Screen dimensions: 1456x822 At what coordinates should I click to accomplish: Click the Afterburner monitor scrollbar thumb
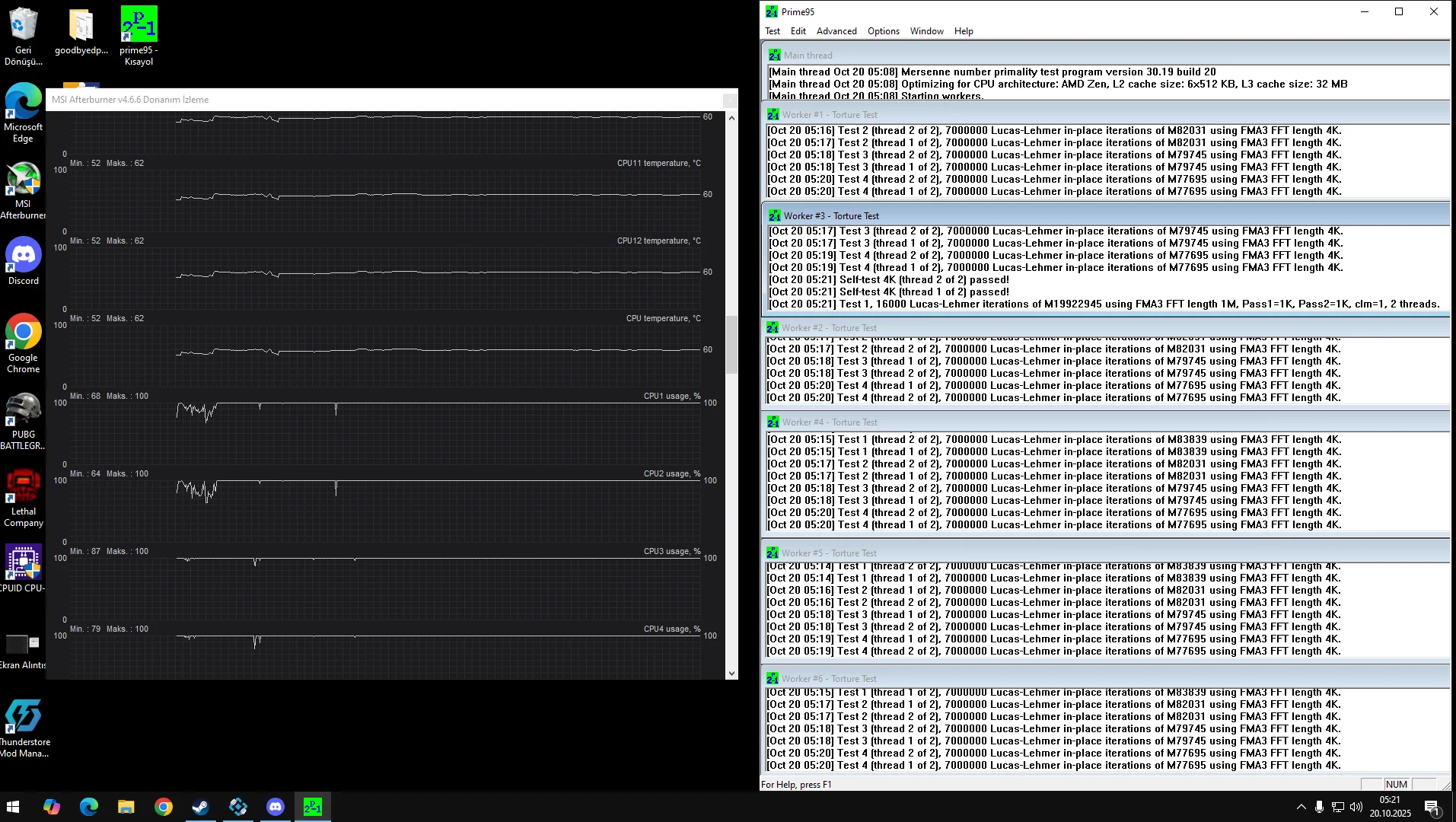731,345
